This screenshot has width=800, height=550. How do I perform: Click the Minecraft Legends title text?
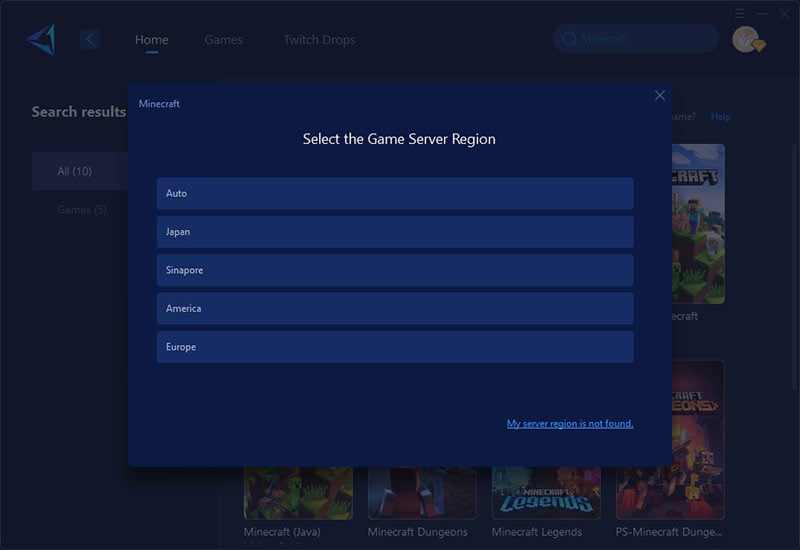click(537, 532)
